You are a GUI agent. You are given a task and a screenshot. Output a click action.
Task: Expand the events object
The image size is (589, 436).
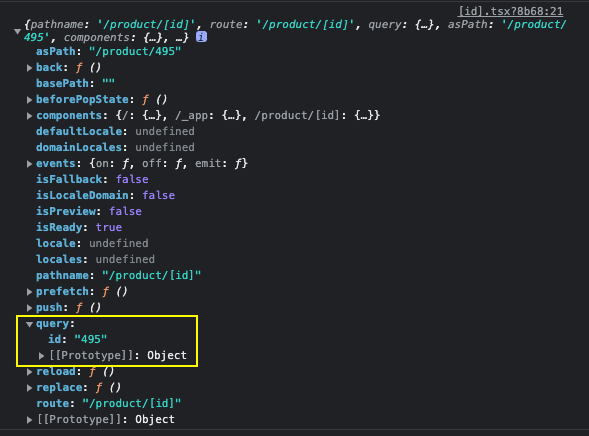(x=29, y=164)
